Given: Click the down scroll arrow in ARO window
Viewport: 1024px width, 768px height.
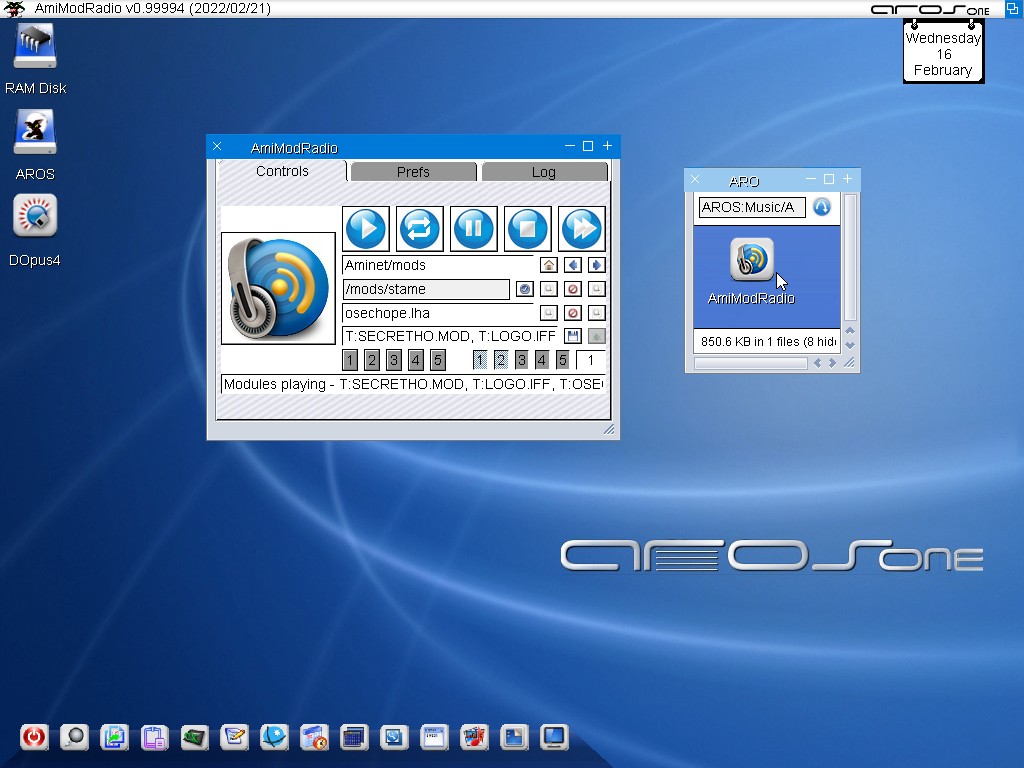Looking at the screenshot, I should coord(850,345).
